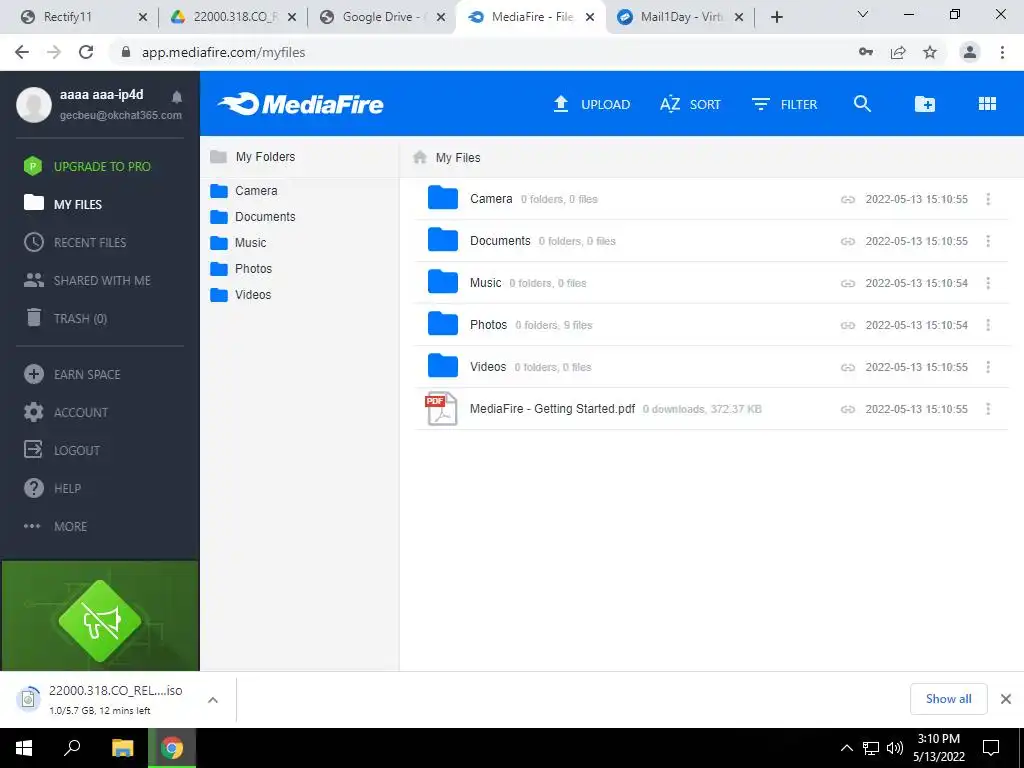Image resolution: width=1024 pixels, height=768 pixels.
Task: Open Account settings
Action: pyautogui.click(x=66, y=412)
